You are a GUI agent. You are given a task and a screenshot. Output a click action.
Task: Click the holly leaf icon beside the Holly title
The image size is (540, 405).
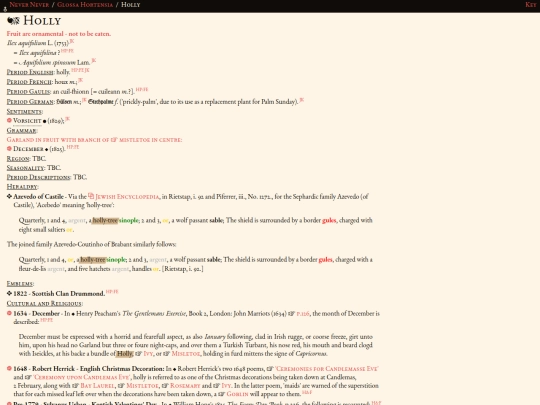click(x=13, y=21)
